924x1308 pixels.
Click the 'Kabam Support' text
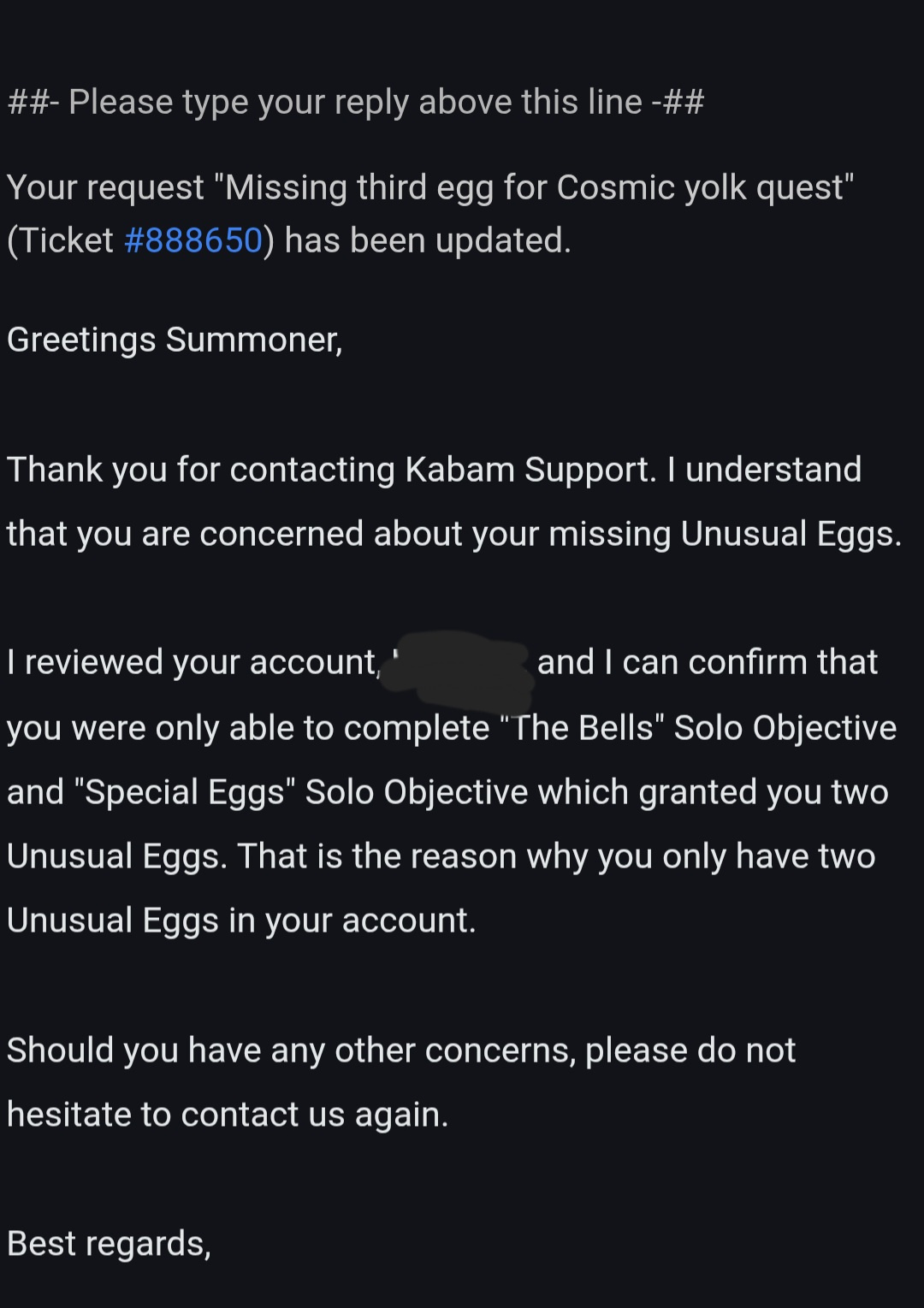(x=530, y=470)
